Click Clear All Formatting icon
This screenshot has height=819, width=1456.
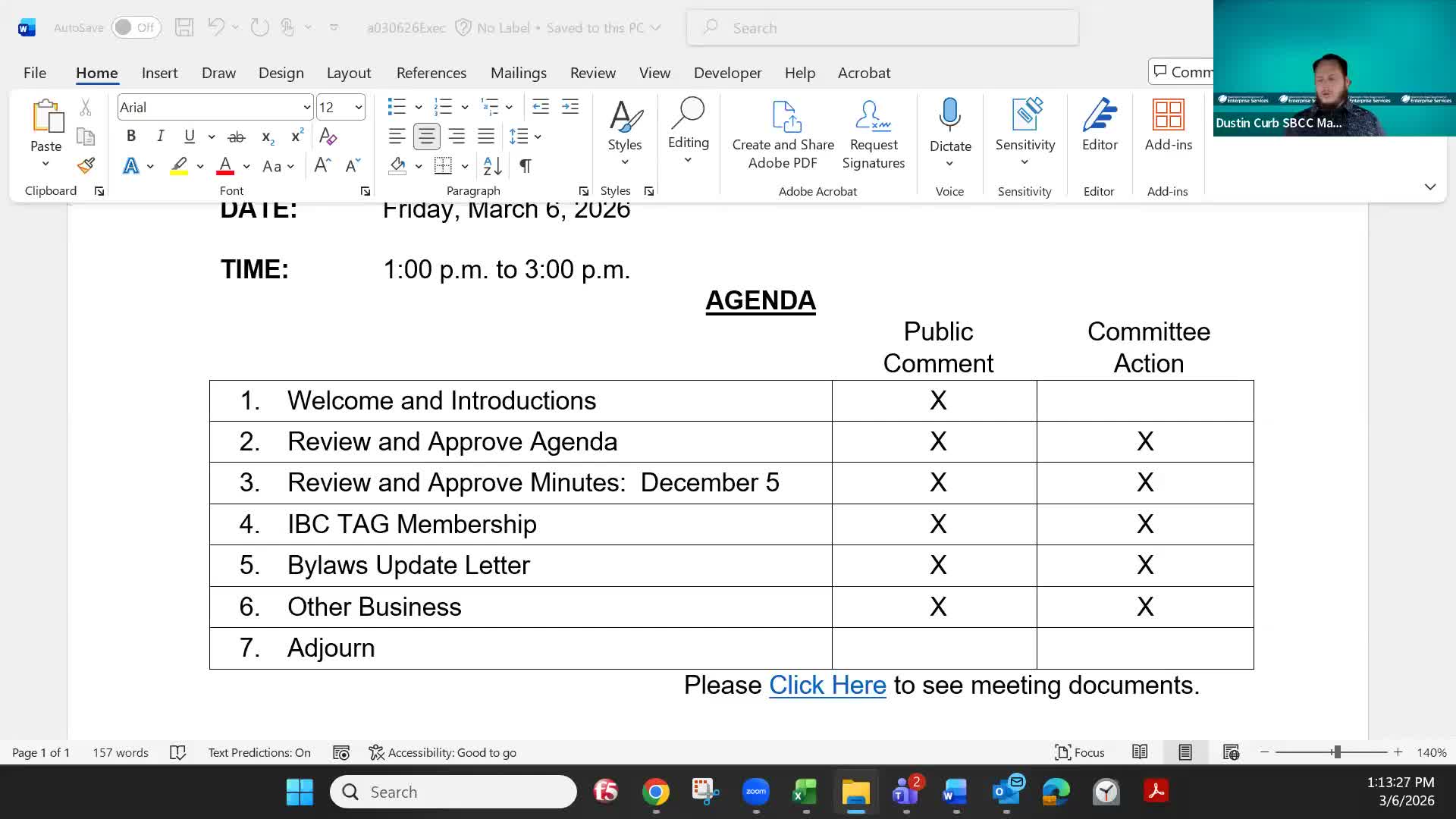point(328,136)
